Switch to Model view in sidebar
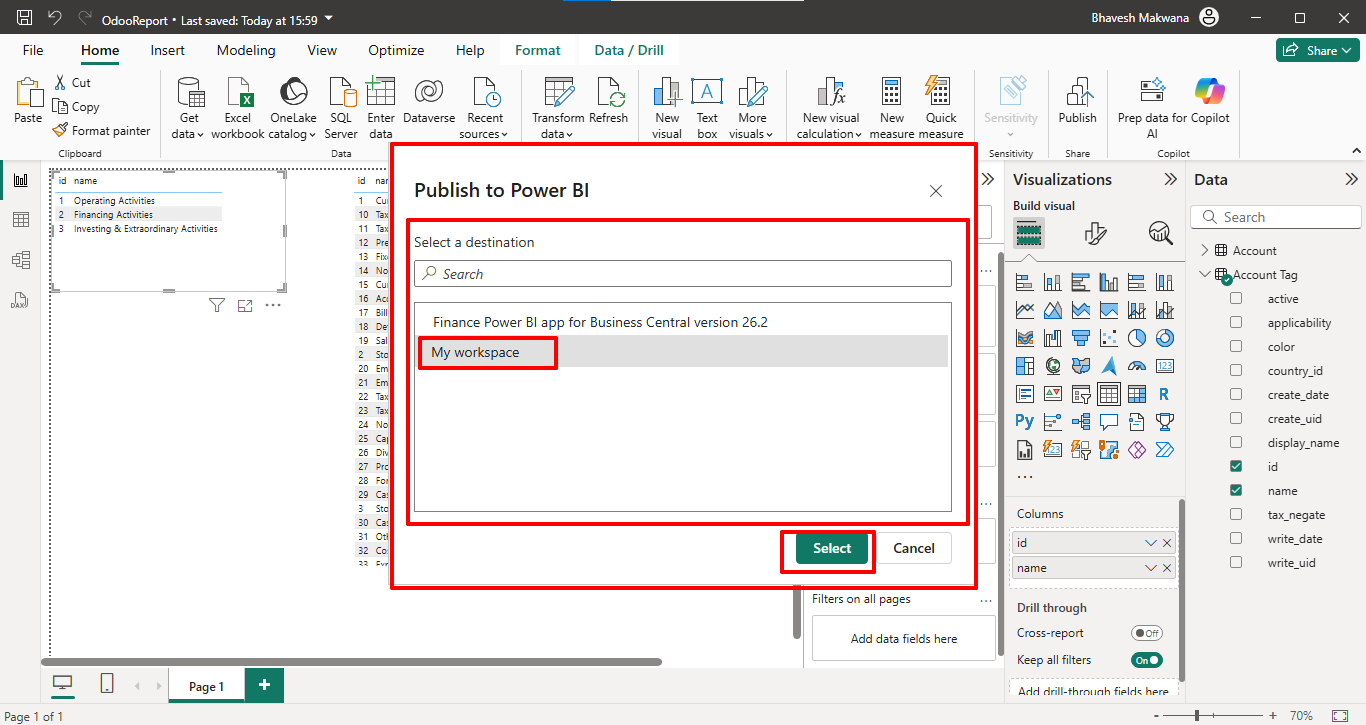 20,260
